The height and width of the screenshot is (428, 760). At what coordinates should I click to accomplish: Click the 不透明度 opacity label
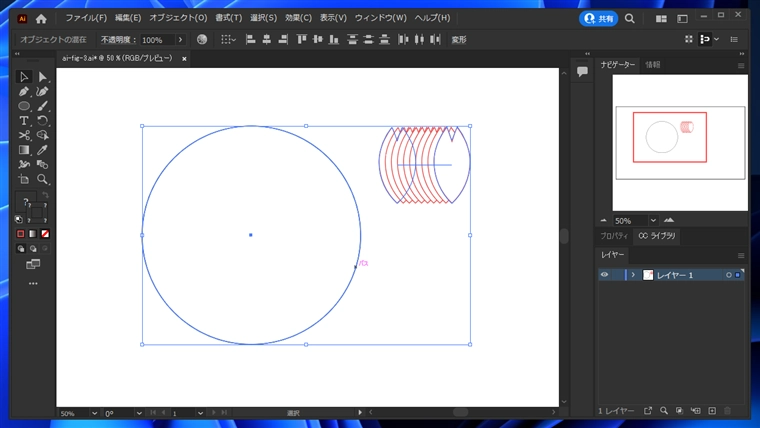118,40
